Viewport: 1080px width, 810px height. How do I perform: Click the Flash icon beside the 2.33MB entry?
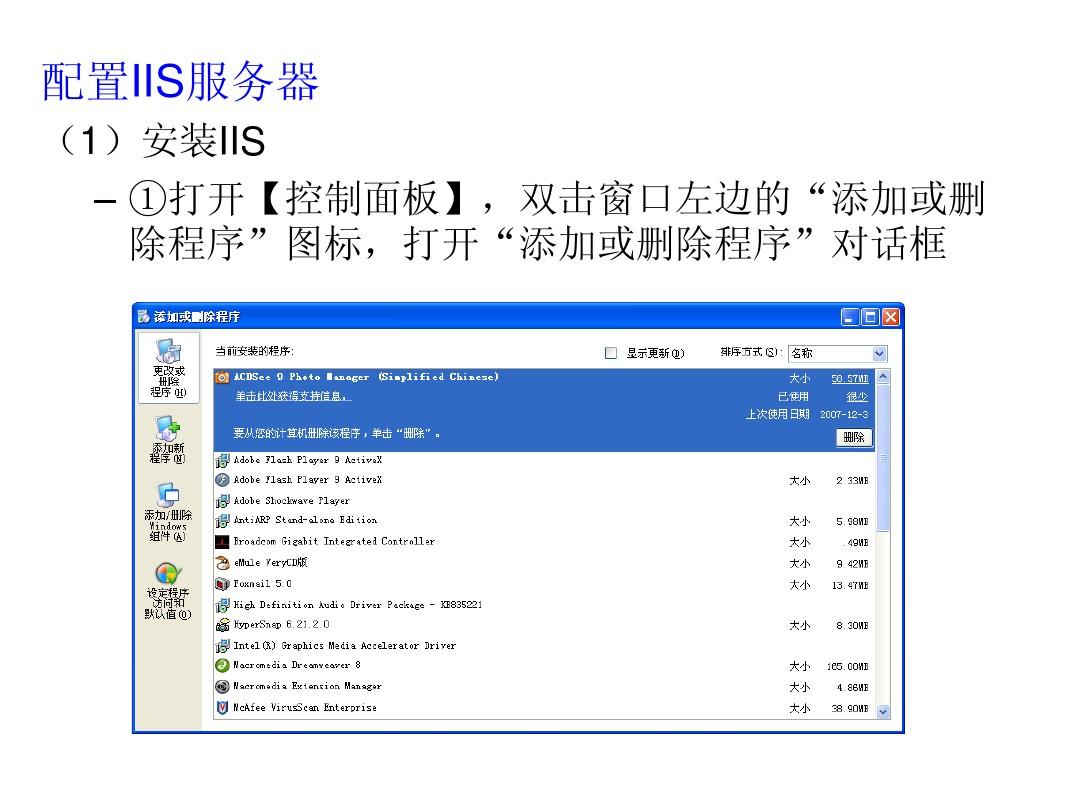click(x=222, y=480)
